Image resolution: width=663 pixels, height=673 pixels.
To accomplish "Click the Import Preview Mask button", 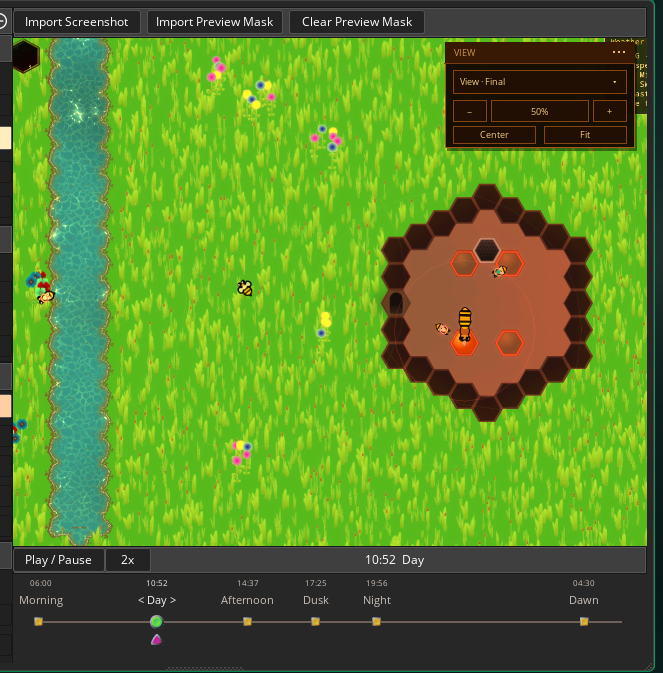I will [215, 22].
